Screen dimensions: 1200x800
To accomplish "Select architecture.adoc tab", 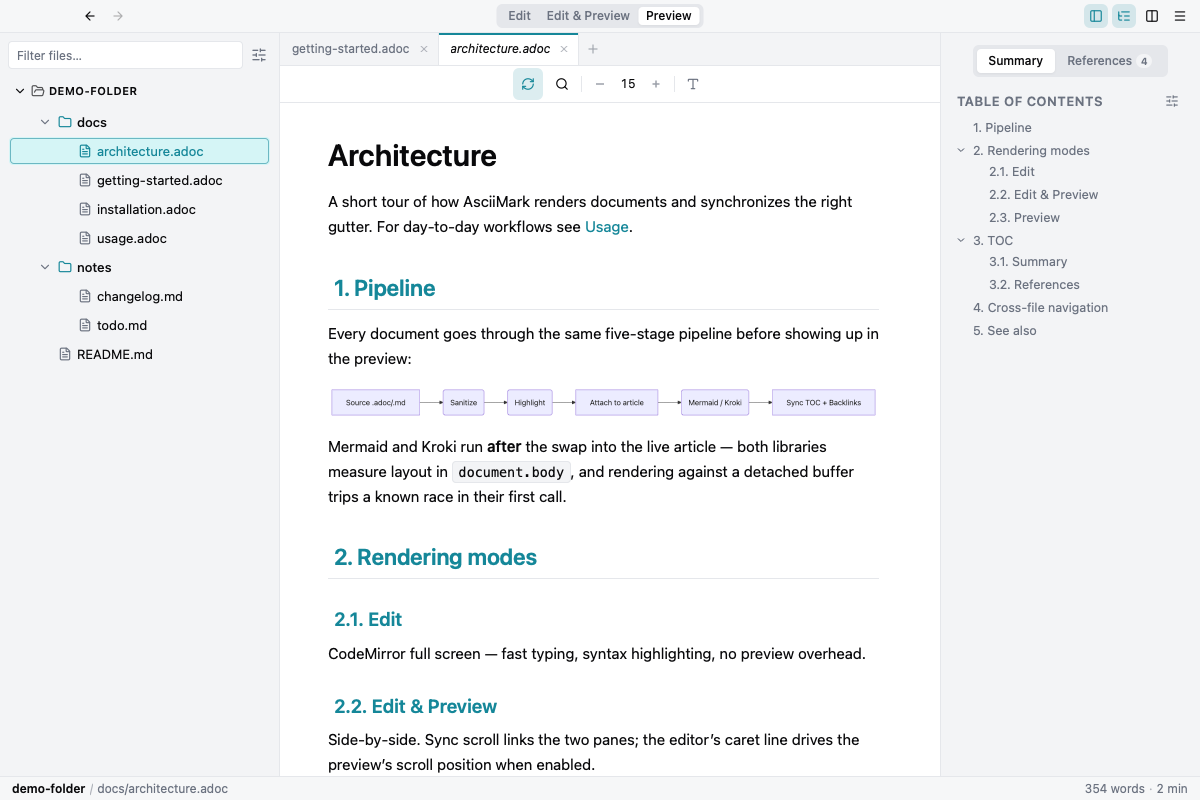I will pyautogui.click(x=500, y=49).
